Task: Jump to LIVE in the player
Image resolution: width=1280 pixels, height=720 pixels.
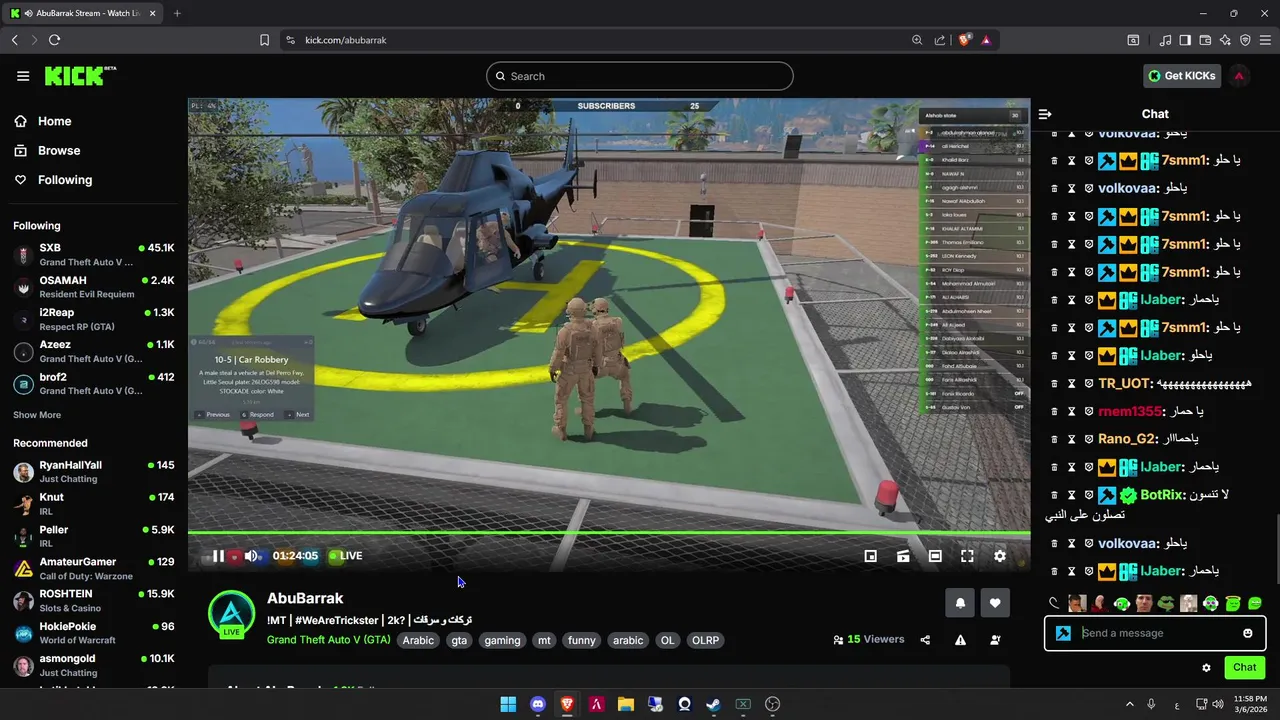Action: pyautogui.click(x=346, y=556)
